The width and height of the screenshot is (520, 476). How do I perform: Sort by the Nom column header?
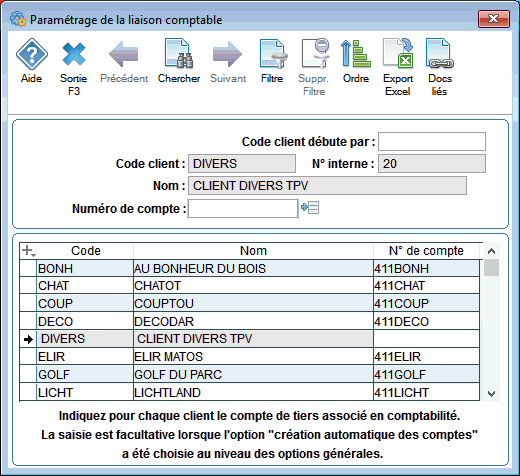(x=253, y=251)
